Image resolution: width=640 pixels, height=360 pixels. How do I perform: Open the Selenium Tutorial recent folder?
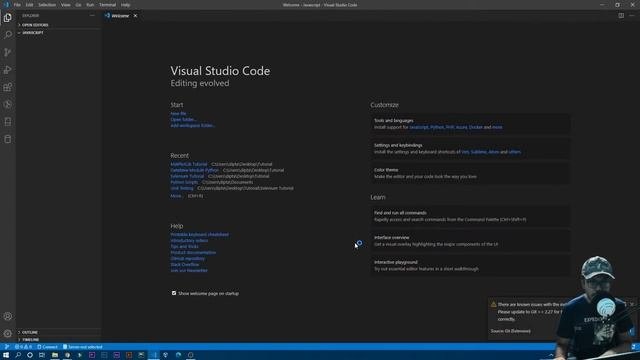click(x=187, y=176)
